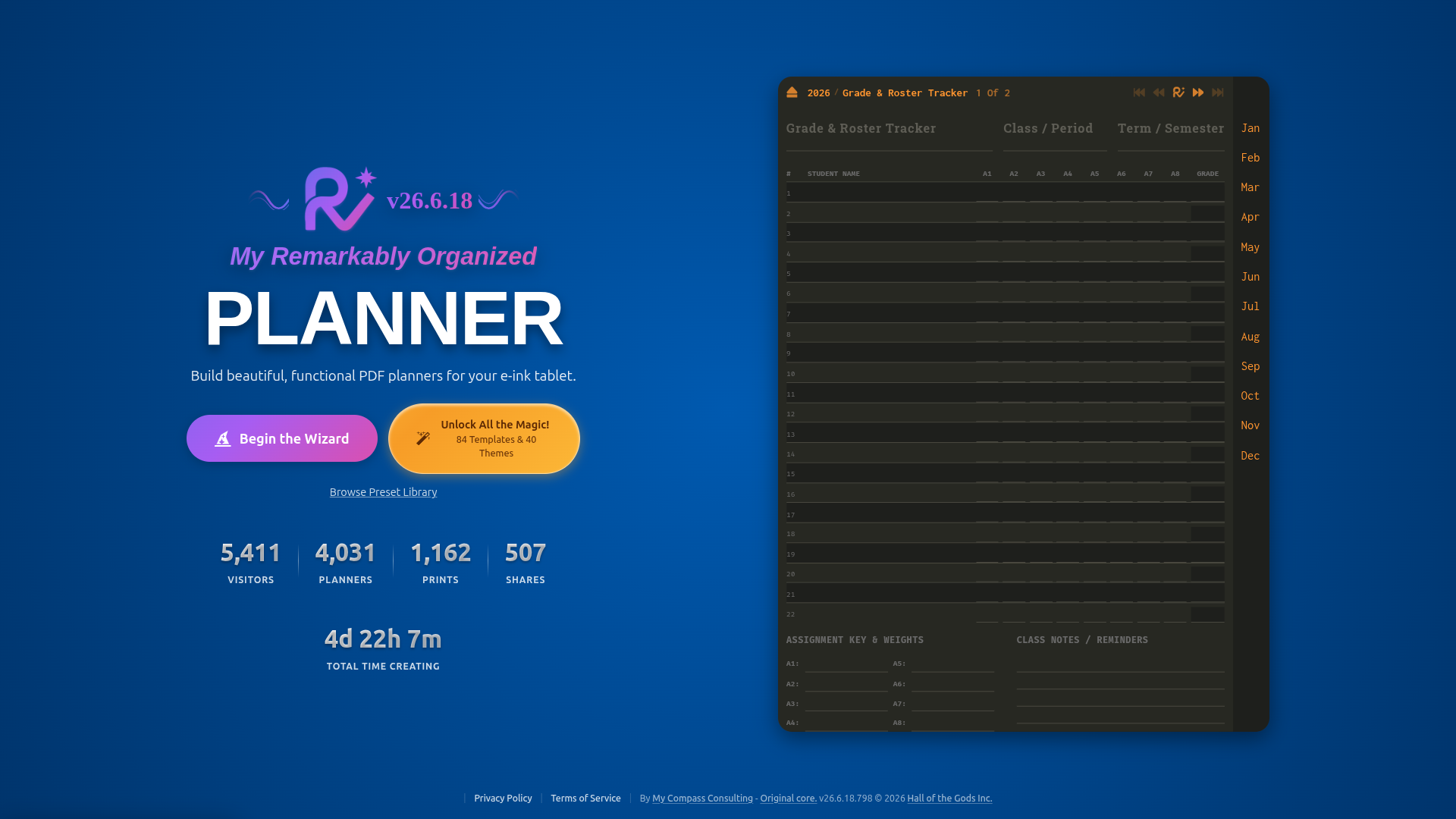Image resolution: width=1456 pixels, height=819 pixels.
Task: Click the CLASS NOTES / REMINDERS heading
Action: point(1082,640)
